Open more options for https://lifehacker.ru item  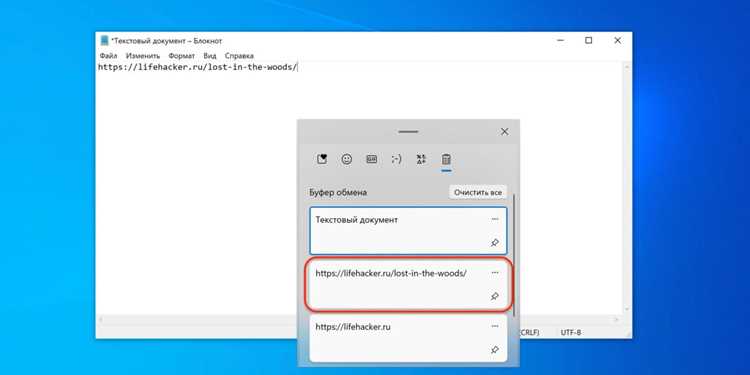495,326
